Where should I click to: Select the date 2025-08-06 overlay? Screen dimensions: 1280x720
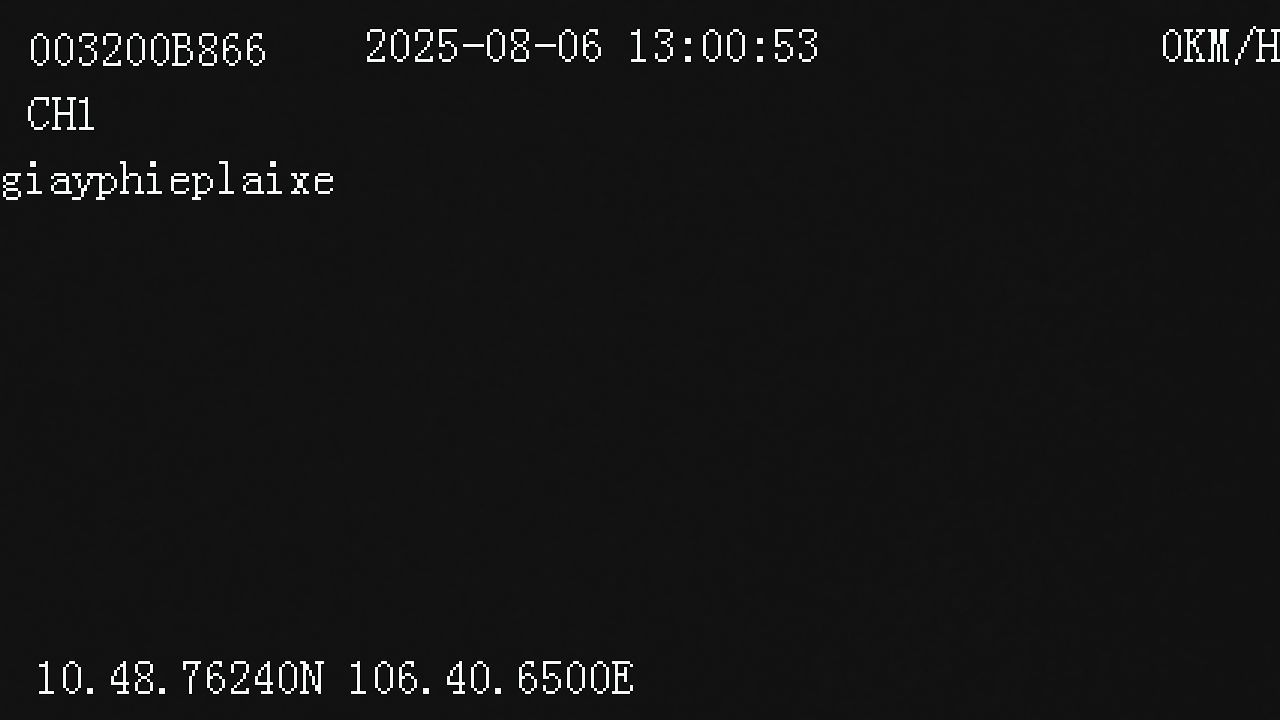[x=484, y=46]
